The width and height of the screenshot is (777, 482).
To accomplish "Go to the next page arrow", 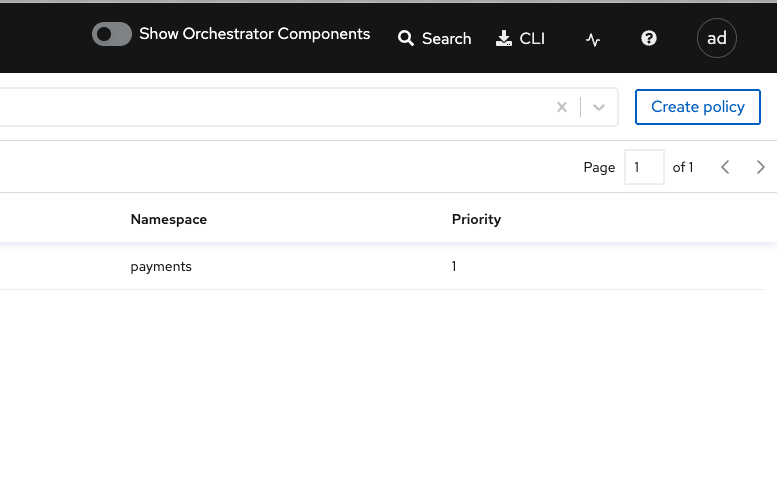I will click(760, 167).
